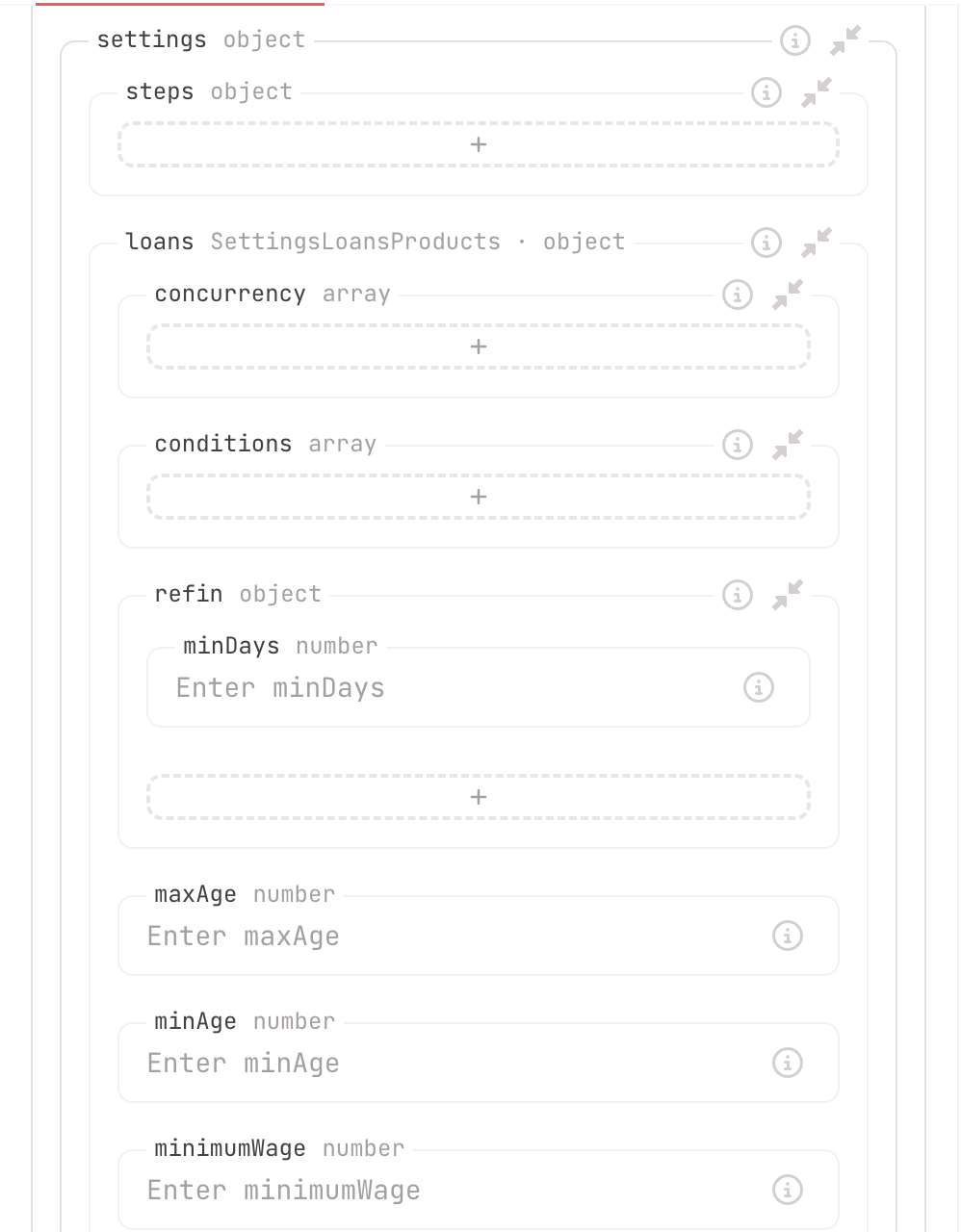Screen dimensions: 961x1232
Task: Click info icon beside refin object
Action: click(737, 595)
